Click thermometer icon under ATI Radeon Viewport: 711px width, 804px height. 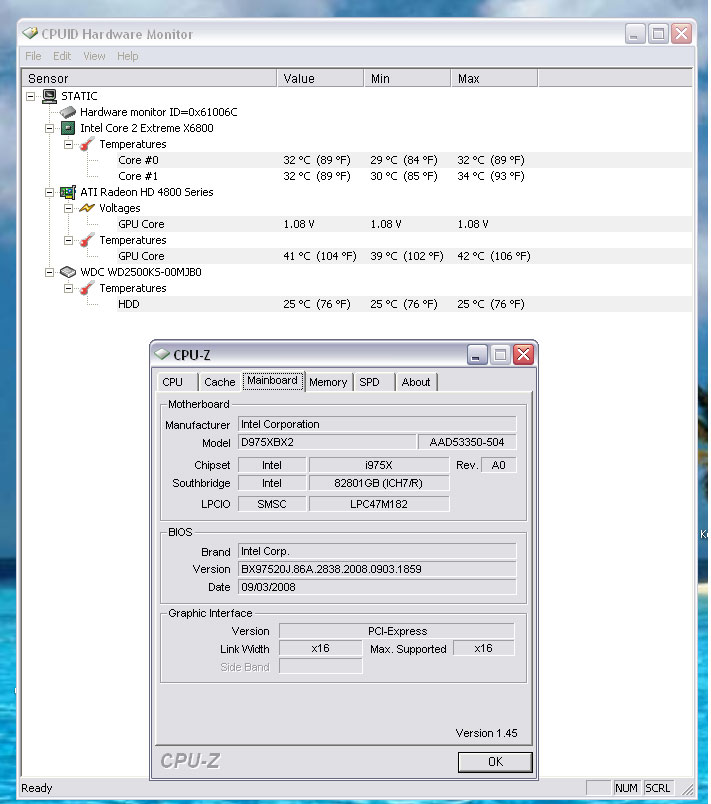(x=87, y=239)
